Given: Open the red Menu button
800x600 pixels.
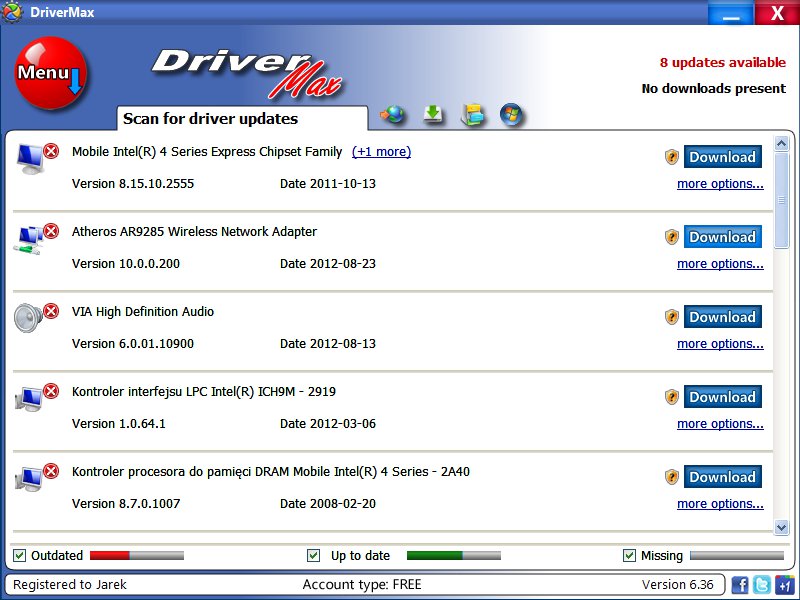Looking at the screenshot, I should click(x=51, y=72).
